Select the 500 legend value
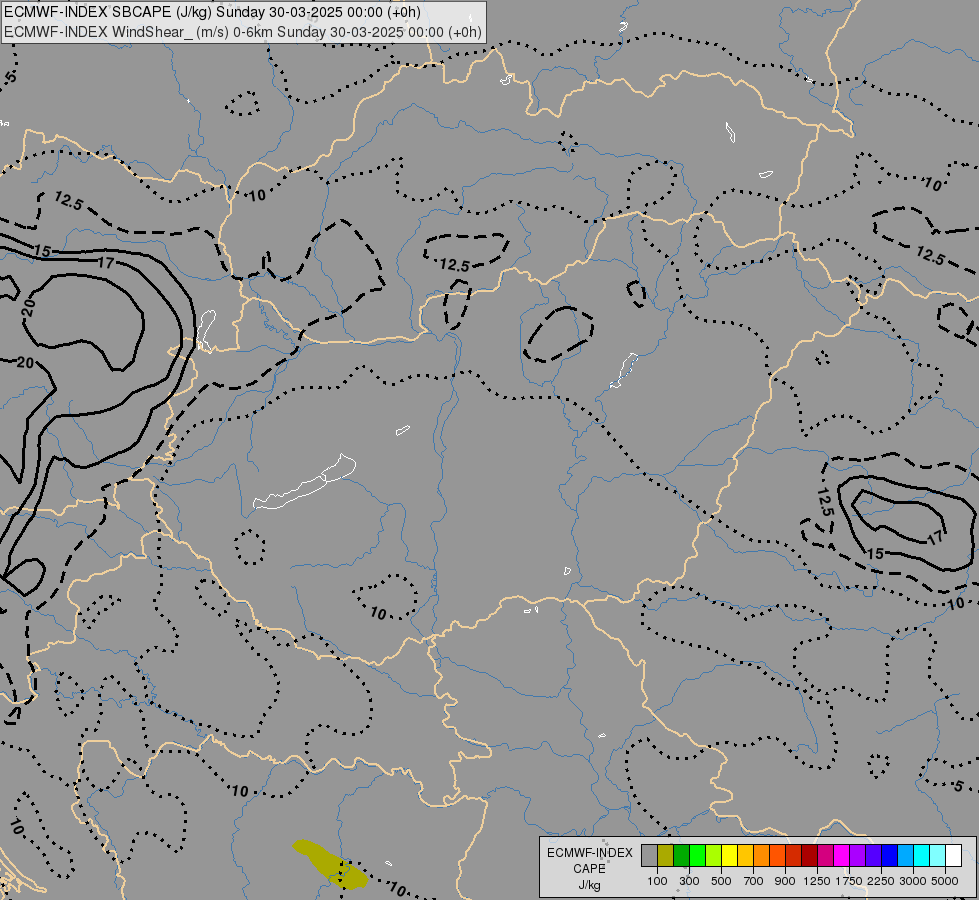The image size is (979, 900). [721, 881]
